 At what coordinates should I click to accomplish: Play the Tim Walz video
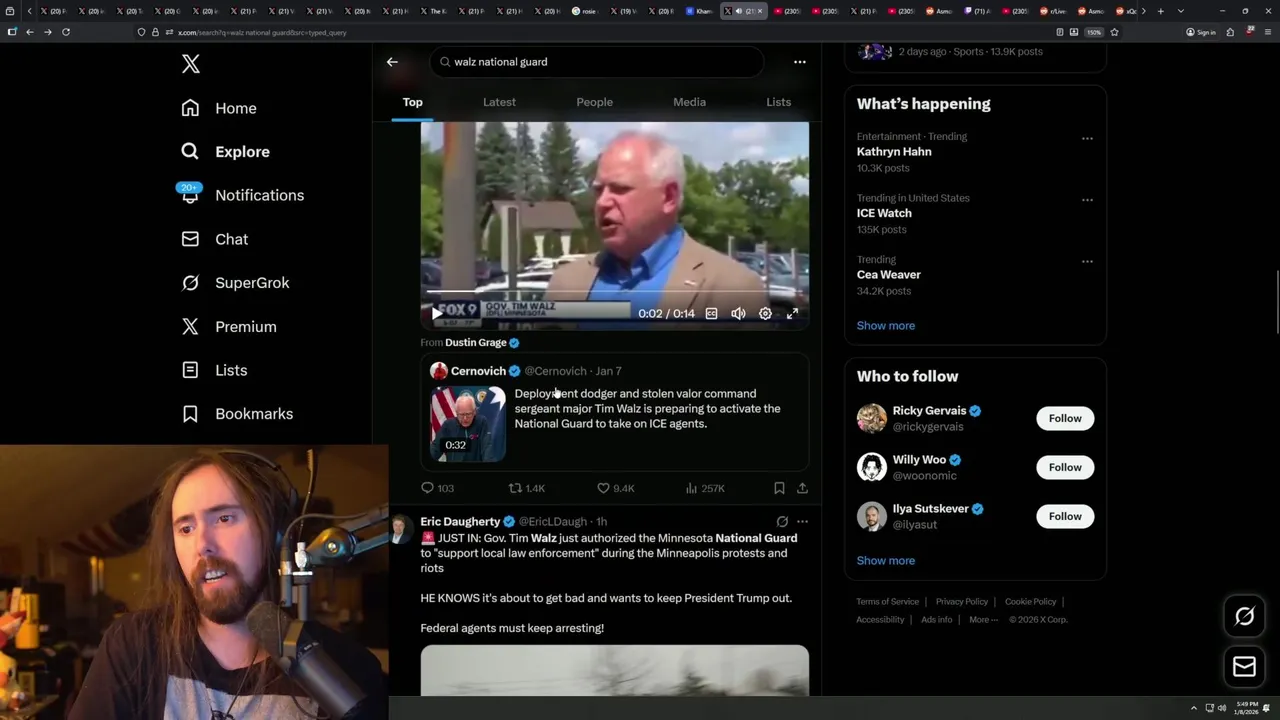pyautogui.click(x=437, y=313)
